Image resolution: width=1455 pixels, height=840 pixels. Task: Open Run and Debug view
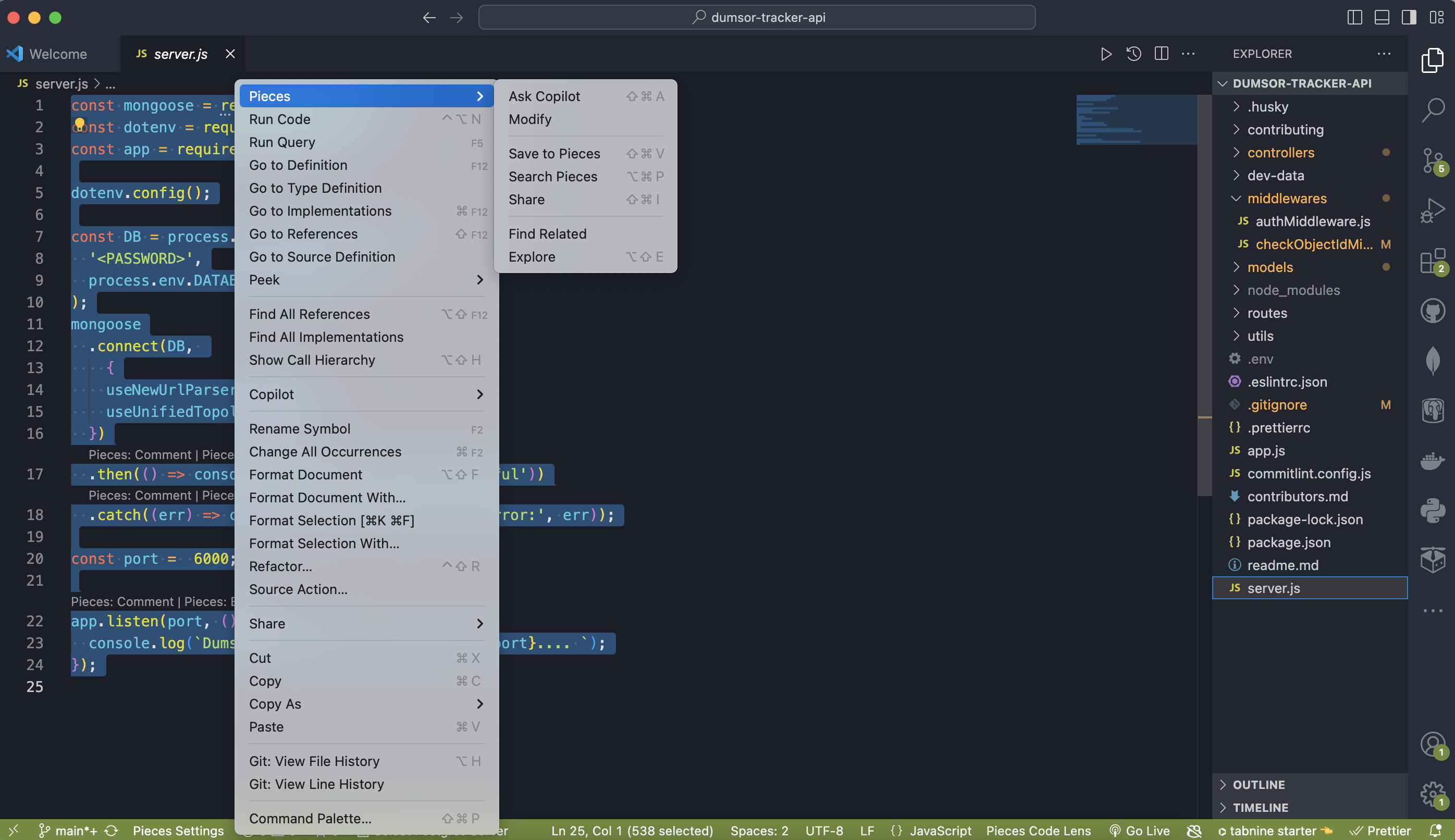click(x=1433, y=210)
